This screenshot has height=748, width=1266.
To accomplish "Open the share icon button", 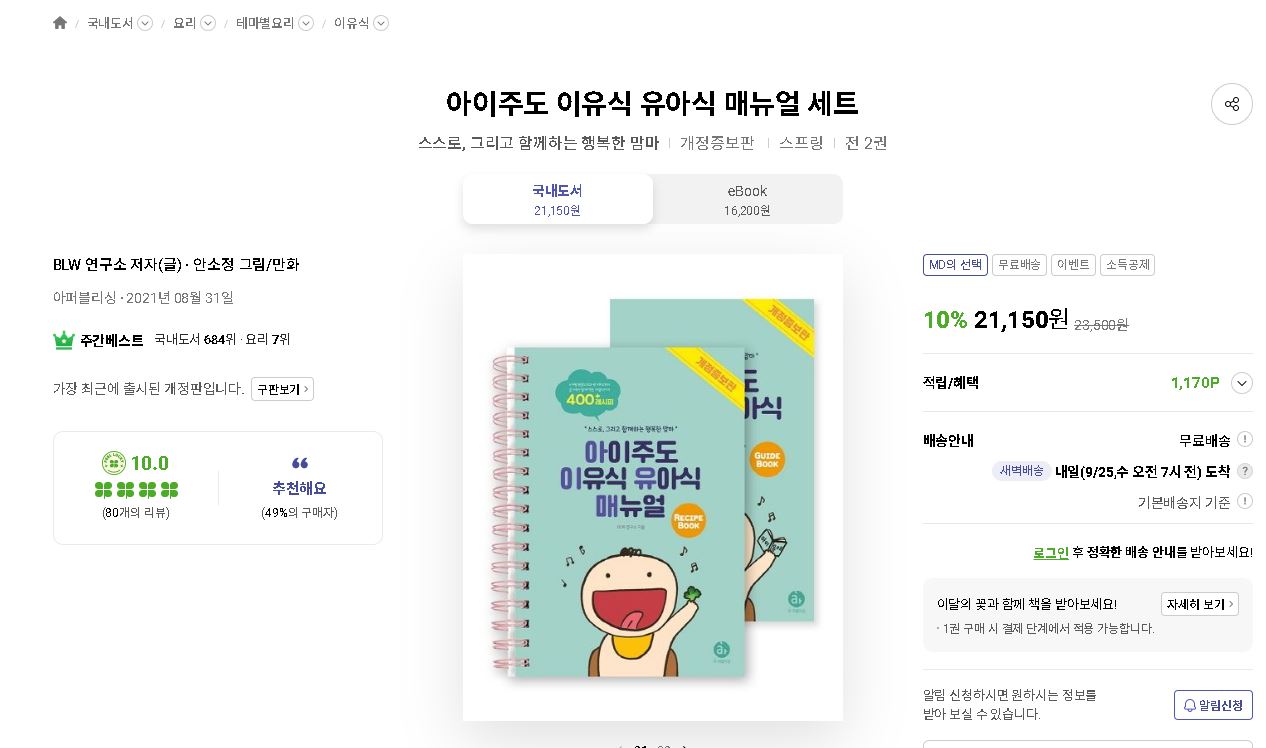I will 1231,104.
